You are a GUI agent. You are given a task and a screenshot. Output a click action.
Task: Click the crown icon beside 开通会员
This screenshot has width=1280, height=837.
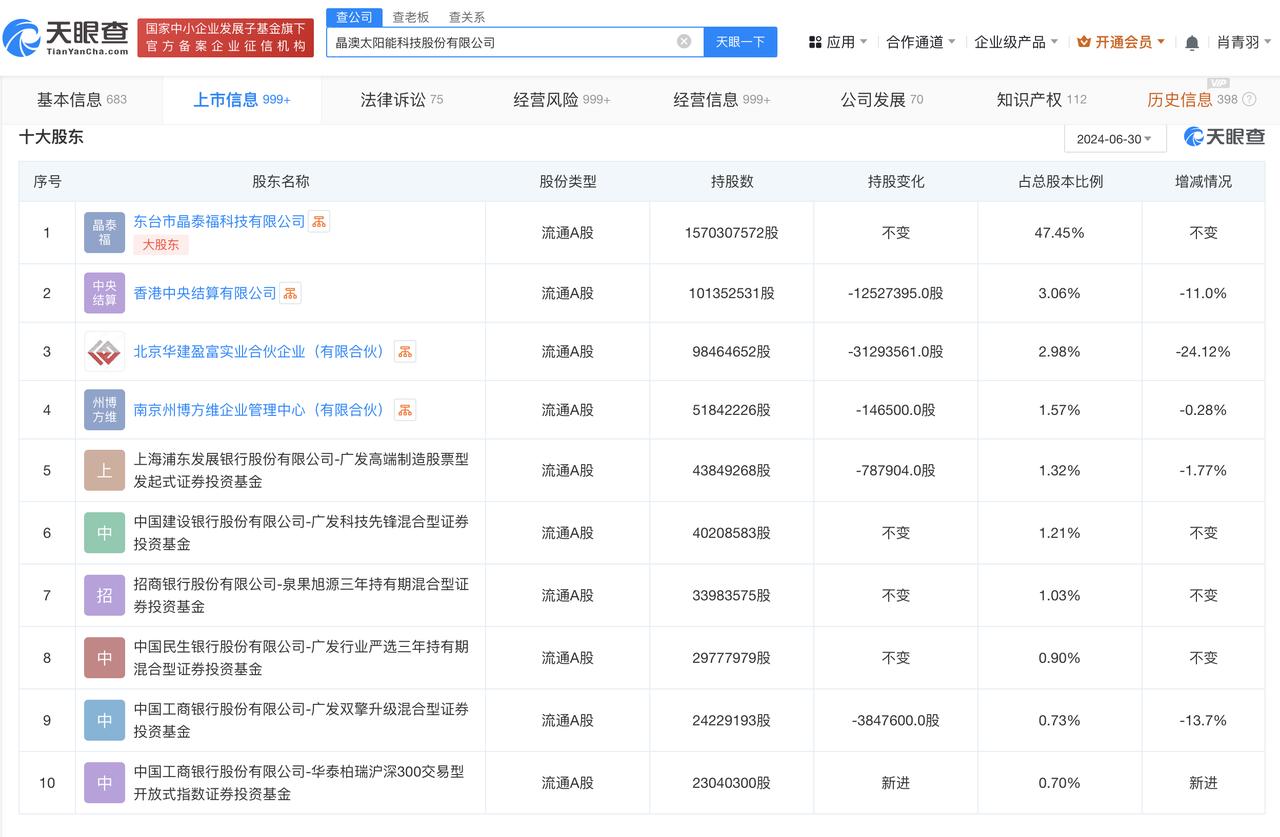[1084, 42]
